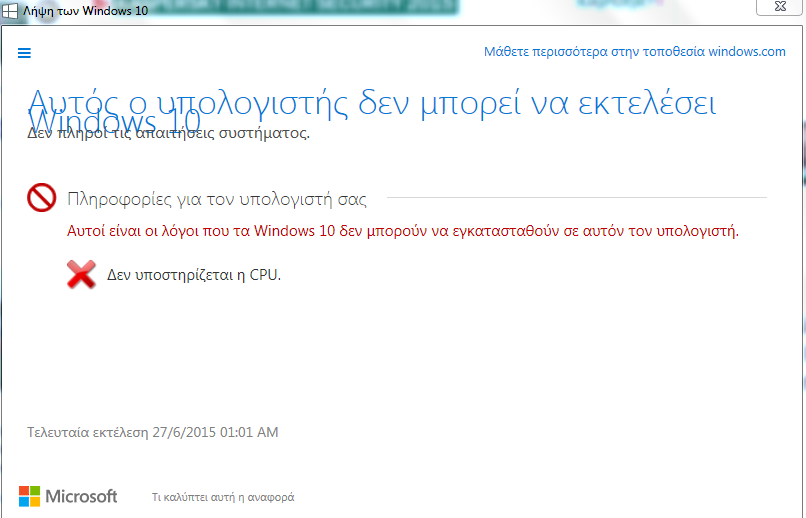The height and width of the screenshot is (518, 806).
Task: Click the red X icon beside CPU message
Action: point(81,274)
